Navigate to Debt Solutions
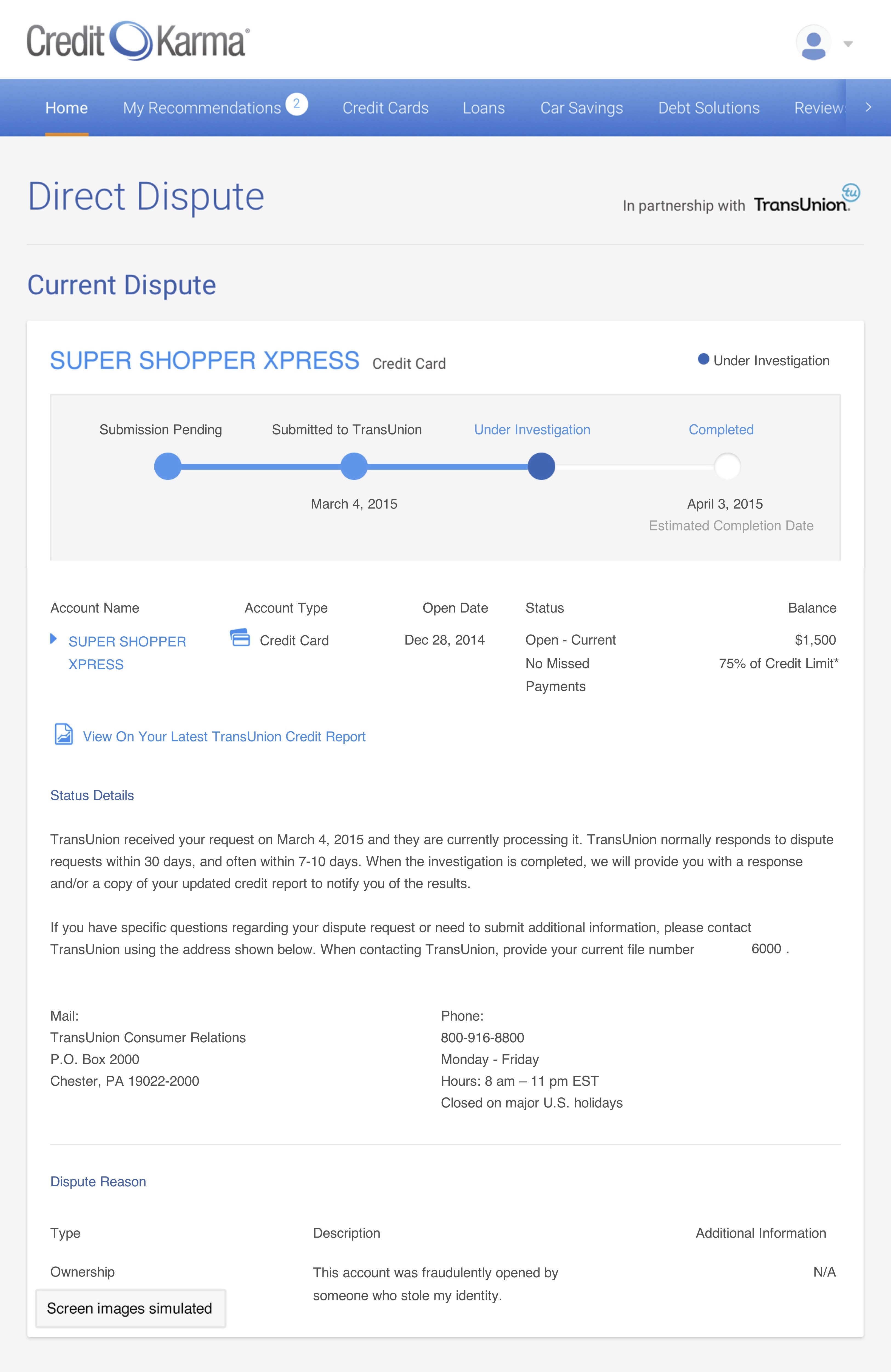891x1372 pixels. [x=708, y=108]
